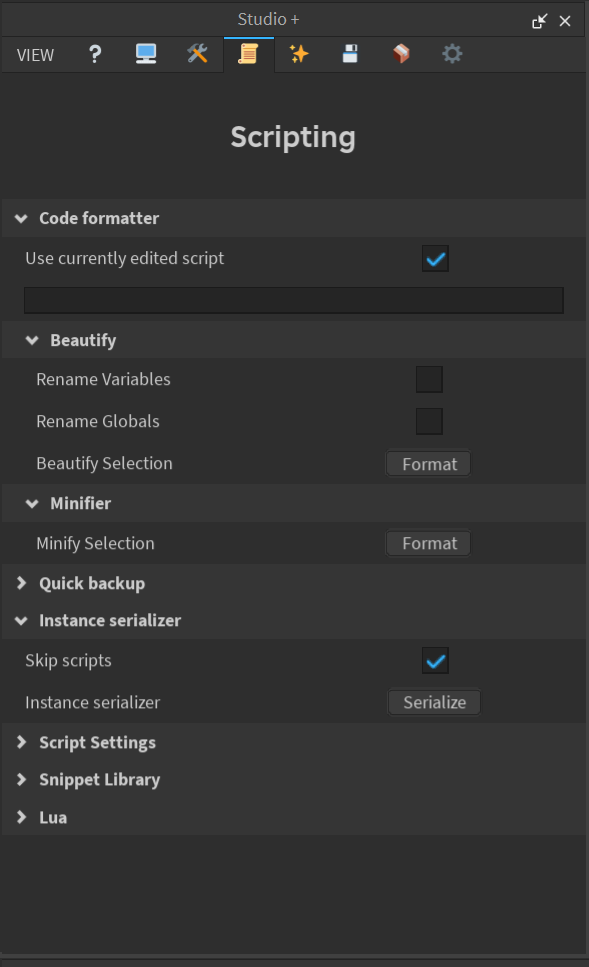Click the scroll icon for Scripting
The height and width of the screenshot is (967, 589).
pos(248,55)
